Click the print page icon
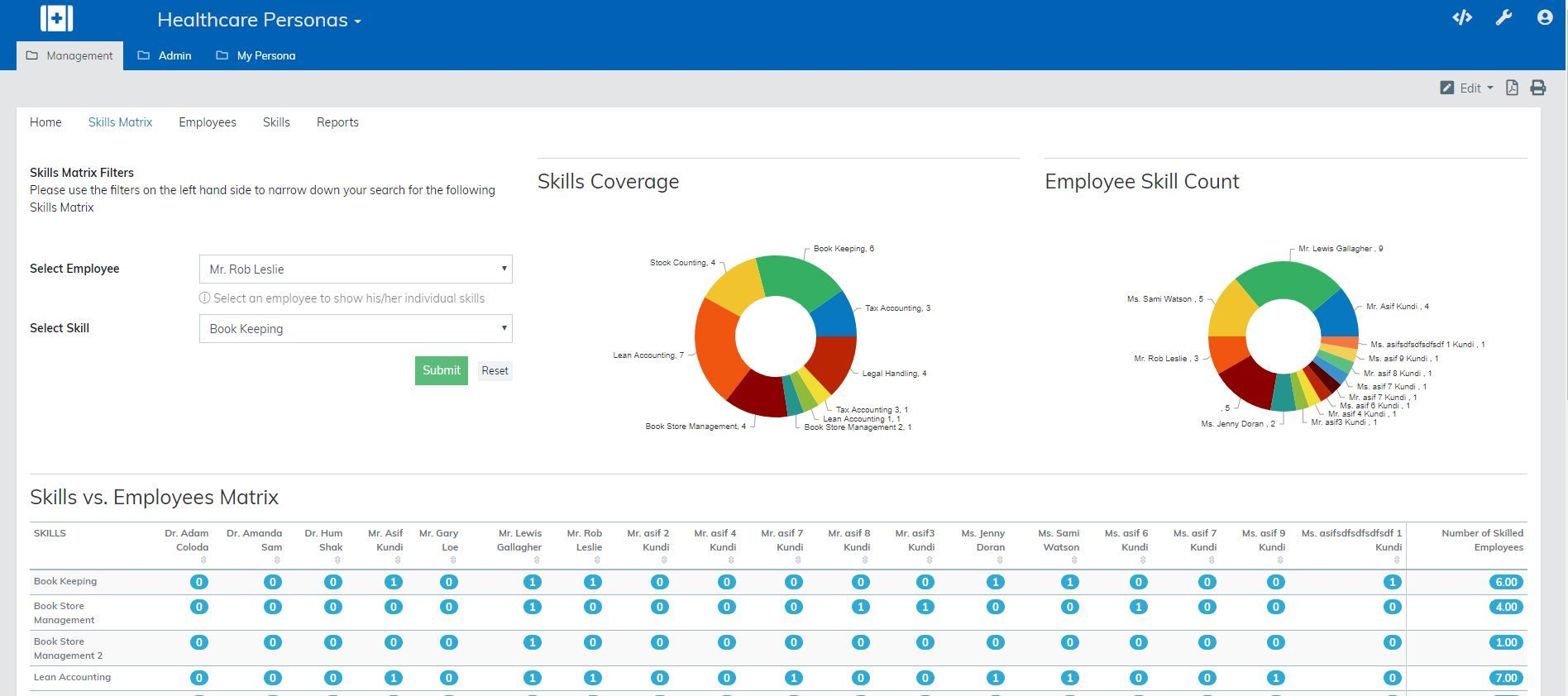The width and height of the screenshot is (1568, 696). pos(1537,88)
